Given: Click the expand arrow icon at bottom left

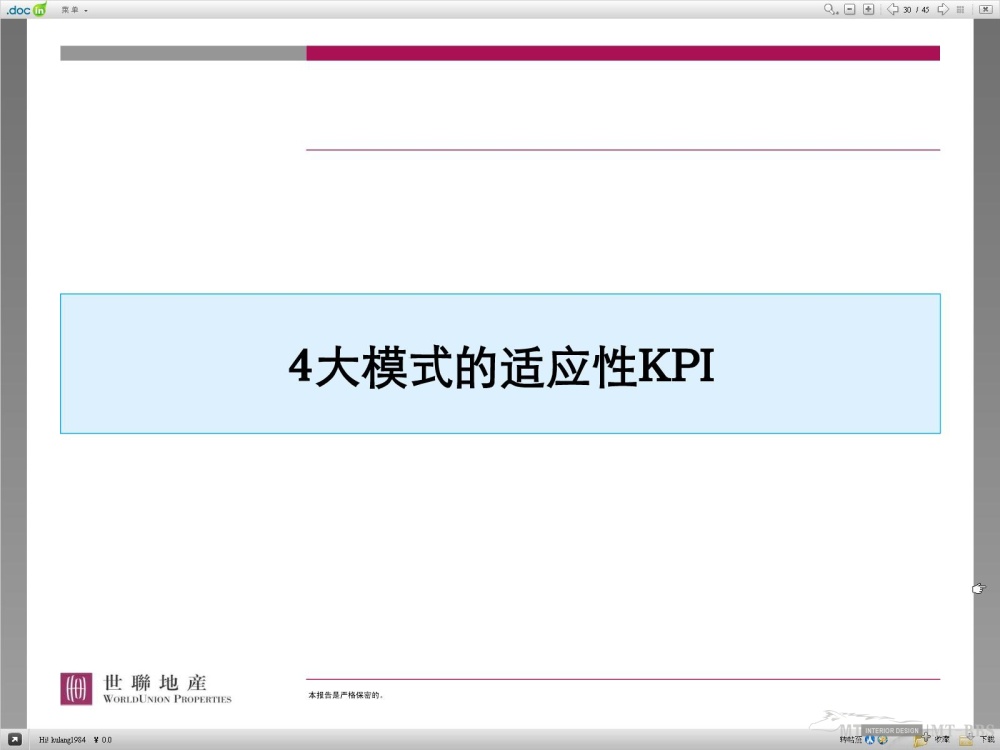Looking at the screenshot, I should pos(15,740).
